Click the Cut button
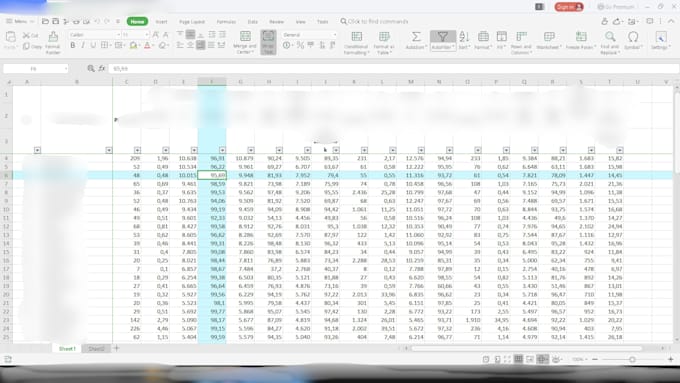Screen dimensions: 680x383 (30, 36)
